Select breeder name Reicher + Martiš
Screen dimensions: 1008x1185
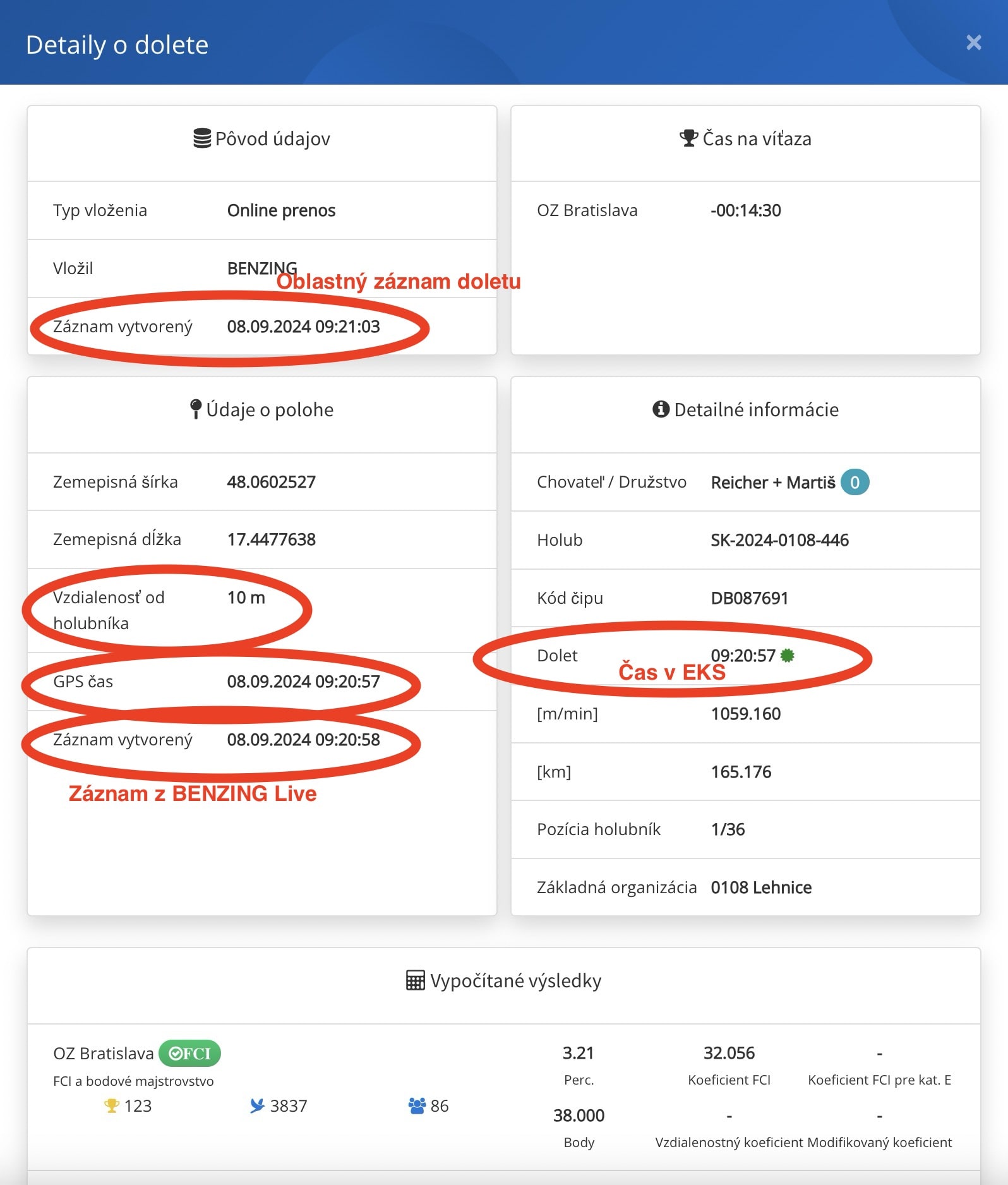(773, 483)
